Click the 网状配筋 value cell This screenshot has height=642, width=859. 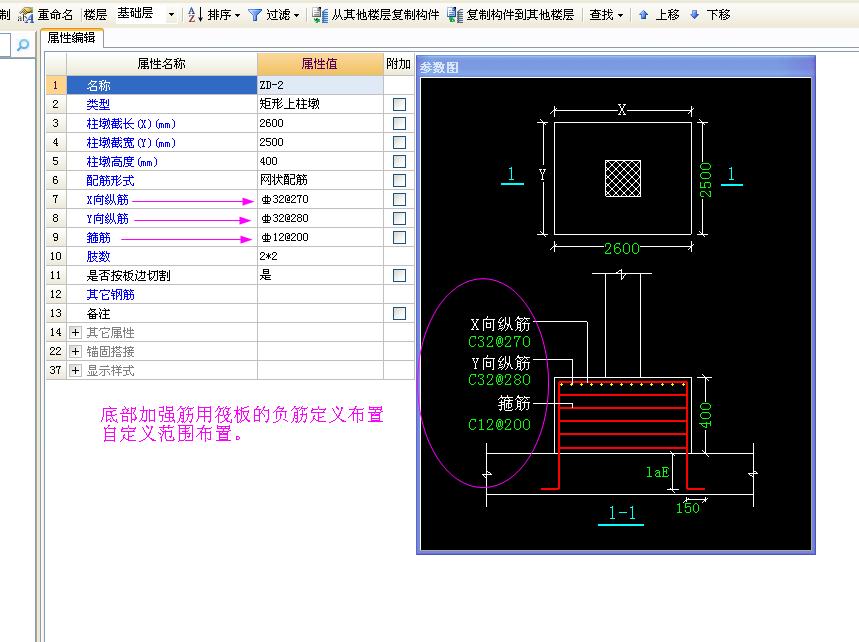pyautogui.click(x=320, y=180)
